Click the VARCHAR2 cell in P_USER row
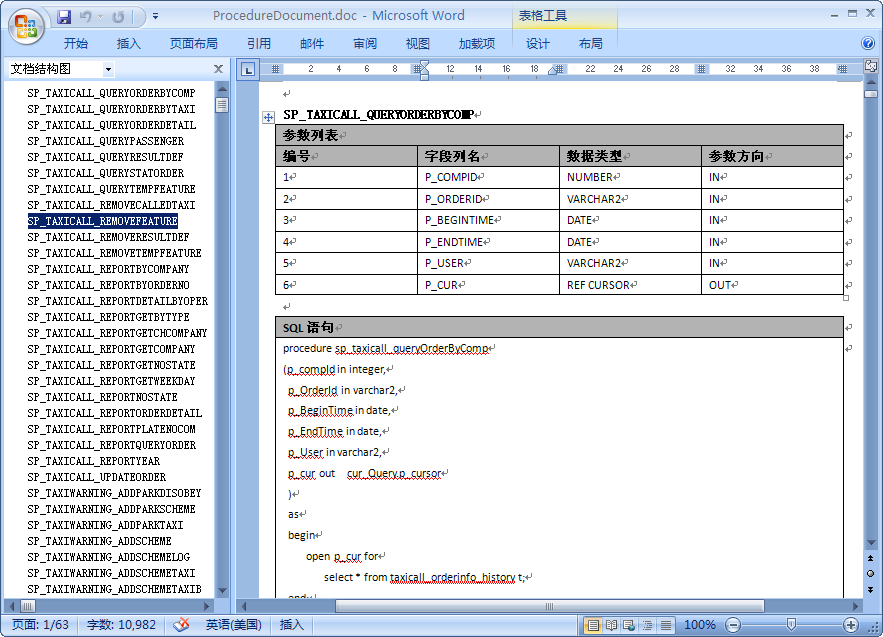The height and width of the screenshot is (637, 883). coord(630,263)
